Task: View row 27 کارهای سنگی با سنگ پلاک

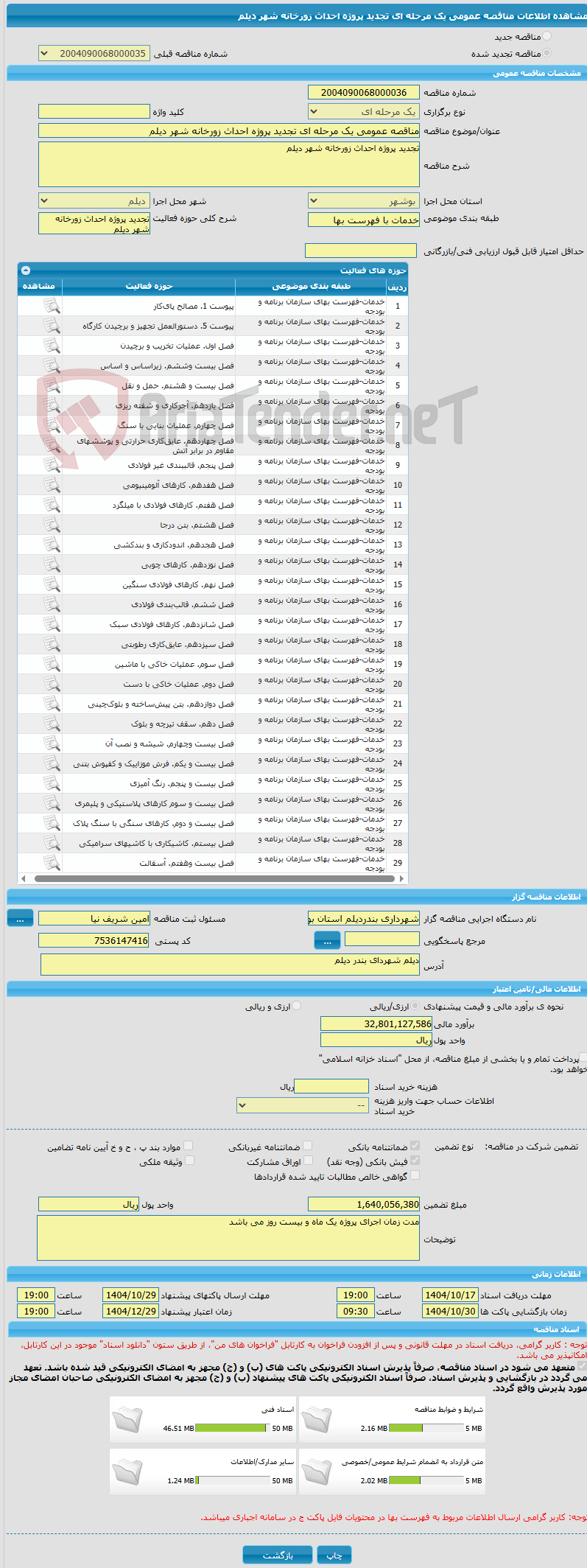Action: pyautogui.click(x=52, y=823)
